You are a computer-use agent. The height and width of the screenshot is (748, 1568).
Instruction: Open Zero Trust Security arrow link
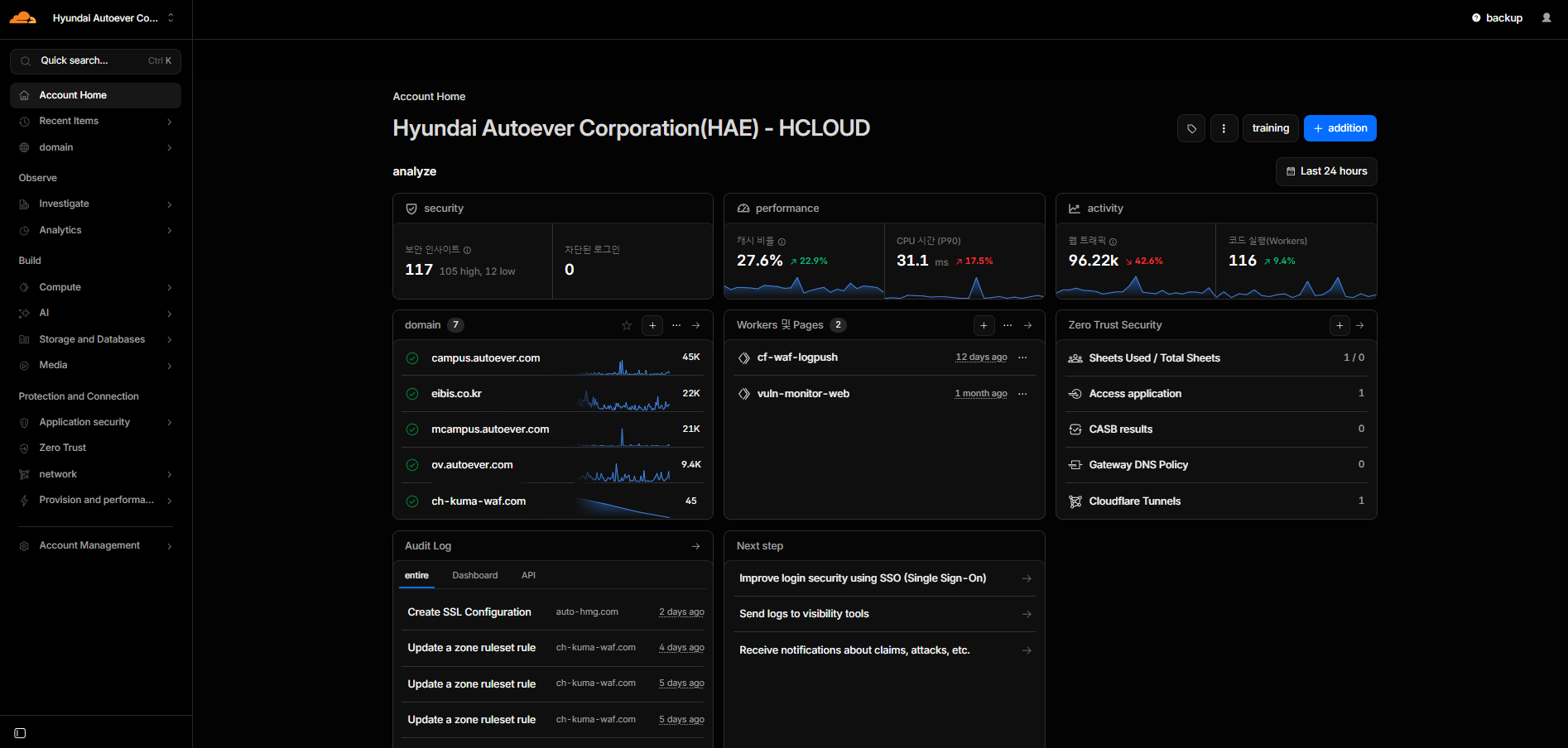coord(1360,325)
